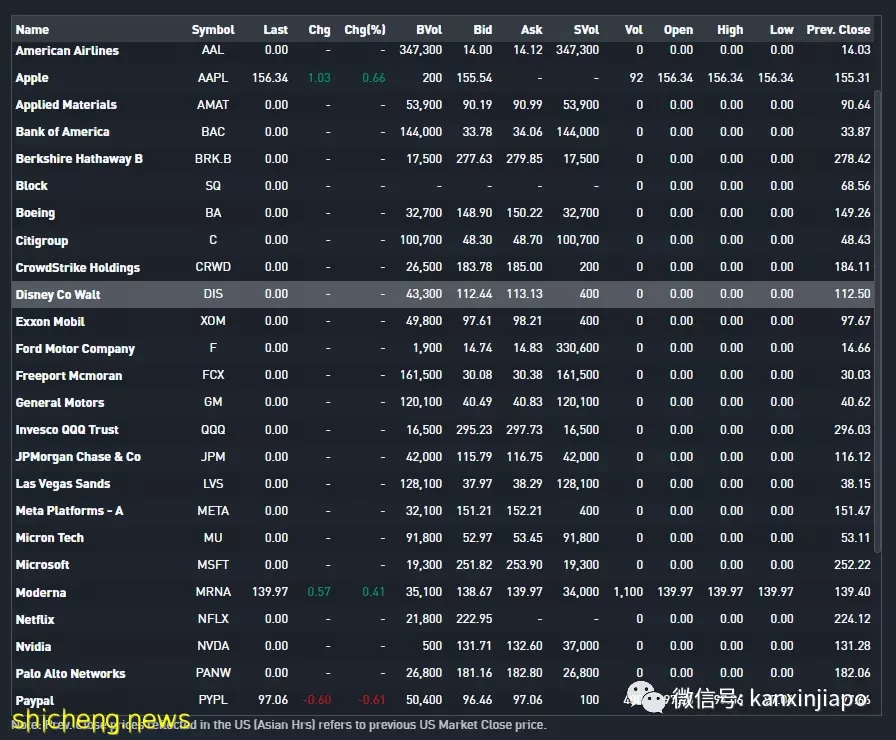Select the Las Vegas Sands name

(x=63, y=483)
